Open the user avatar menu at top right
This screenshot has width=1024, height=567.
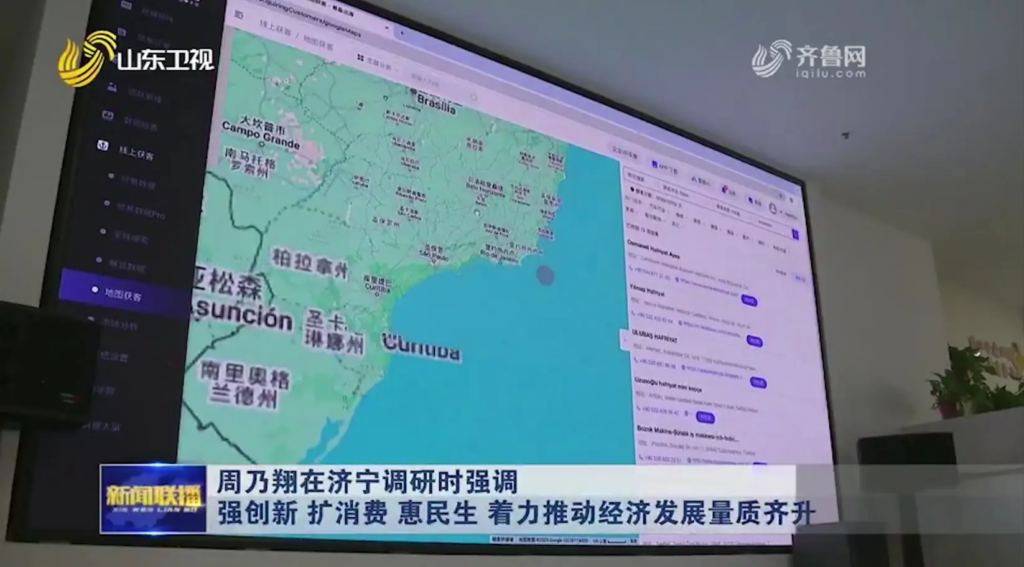pyautogui.click(x=774, y=208)
